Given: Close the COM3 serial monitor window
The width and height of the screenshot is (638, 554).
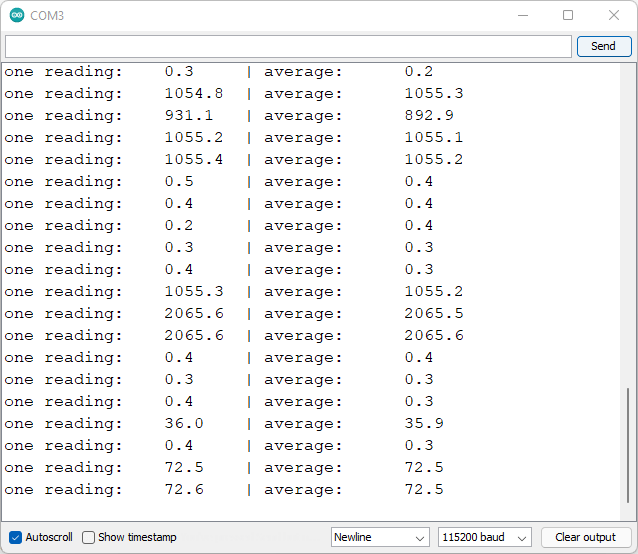Looking at the screenshot, I should pos(614,16).
